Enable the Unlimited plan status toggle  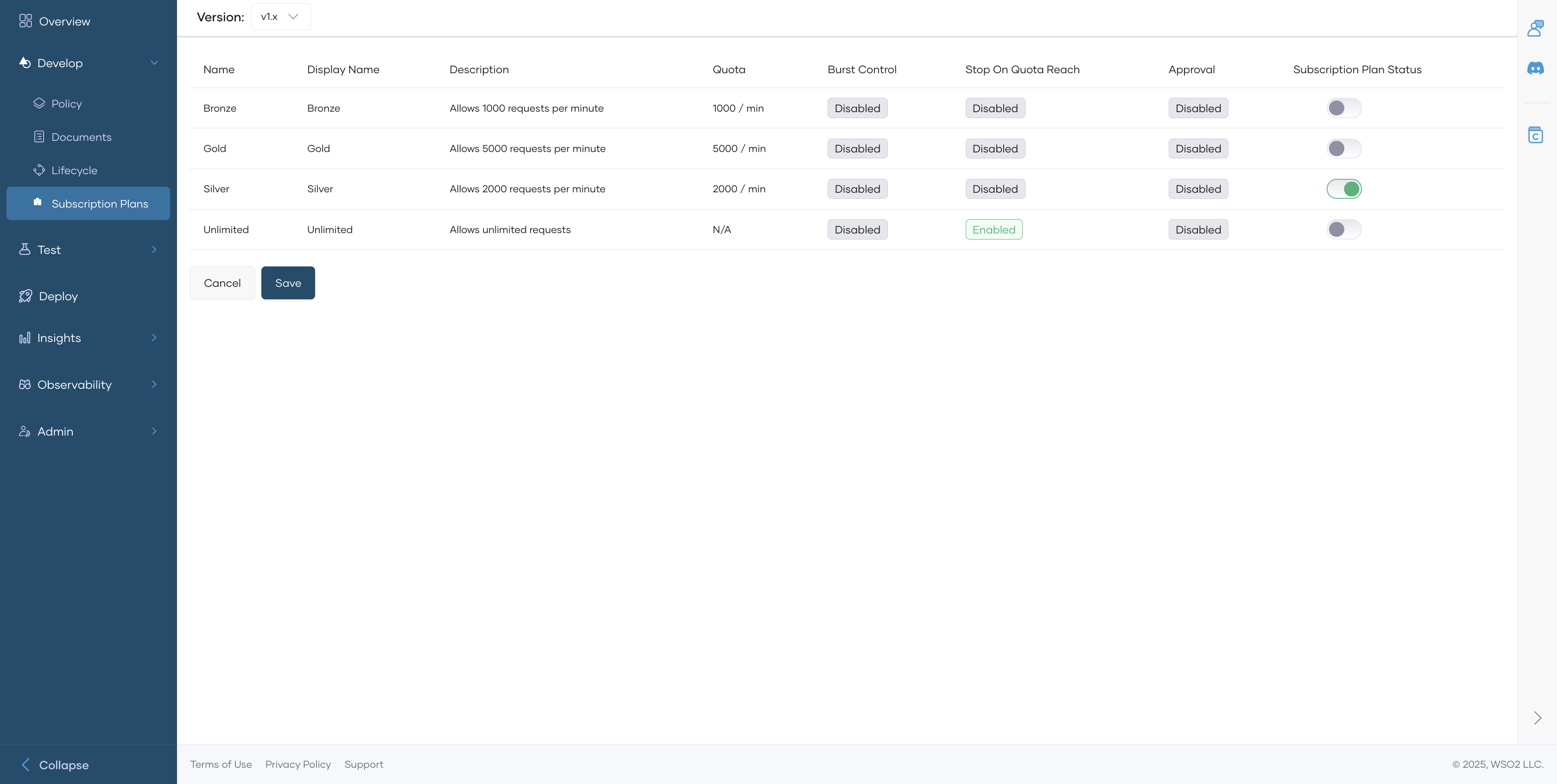[x=1344, y=229]
